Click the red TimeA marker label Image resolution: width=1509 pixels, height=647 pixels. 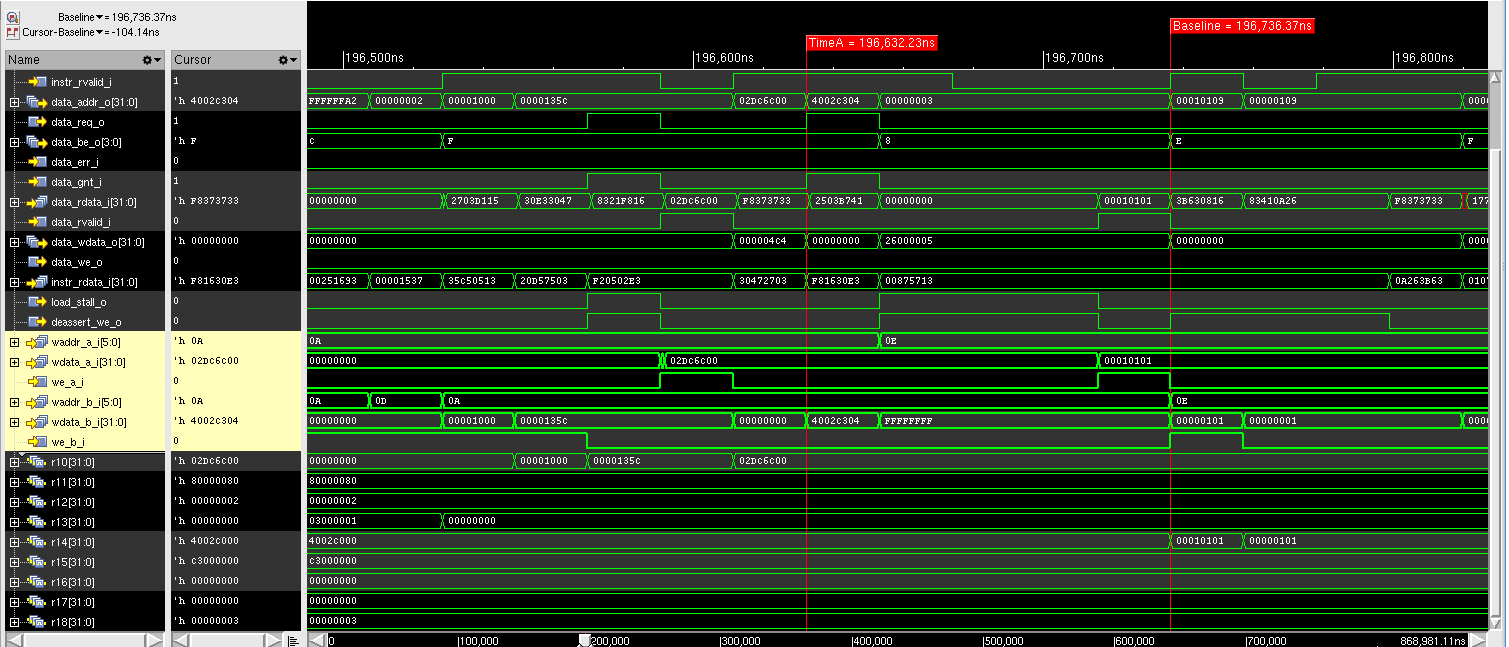click(870, 43)
